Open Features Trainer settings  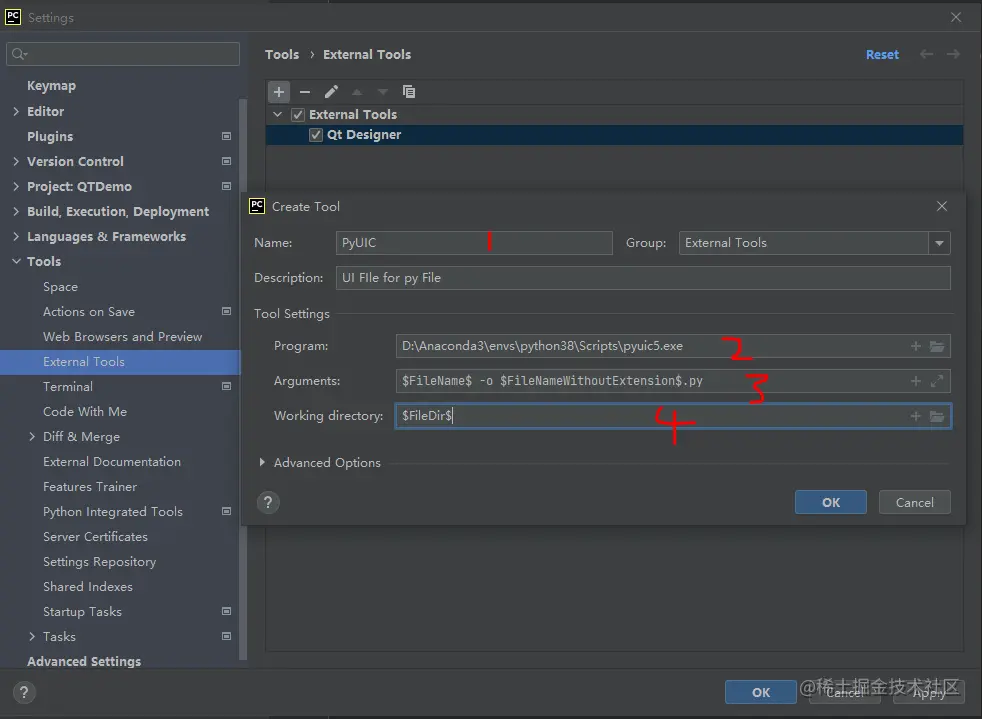pos(90,487)
